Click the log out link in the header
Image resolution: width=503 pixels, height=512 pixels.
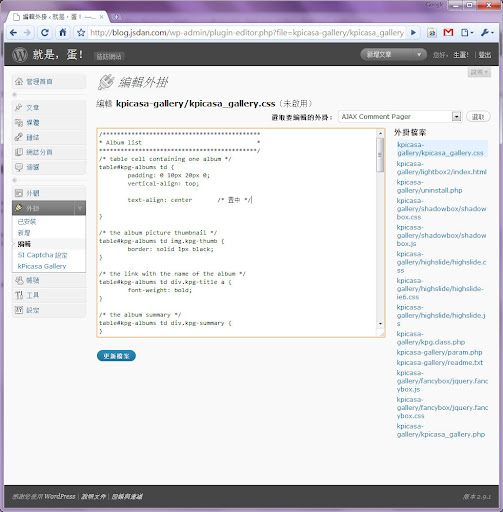coord(485,55)
